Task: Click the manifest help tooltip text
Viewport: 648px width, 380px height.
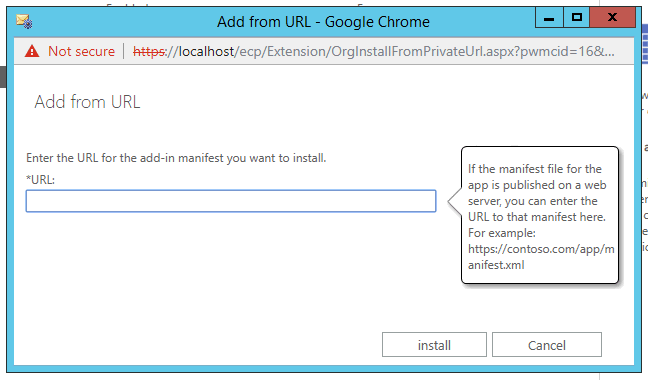Action: tap(540, 217)
